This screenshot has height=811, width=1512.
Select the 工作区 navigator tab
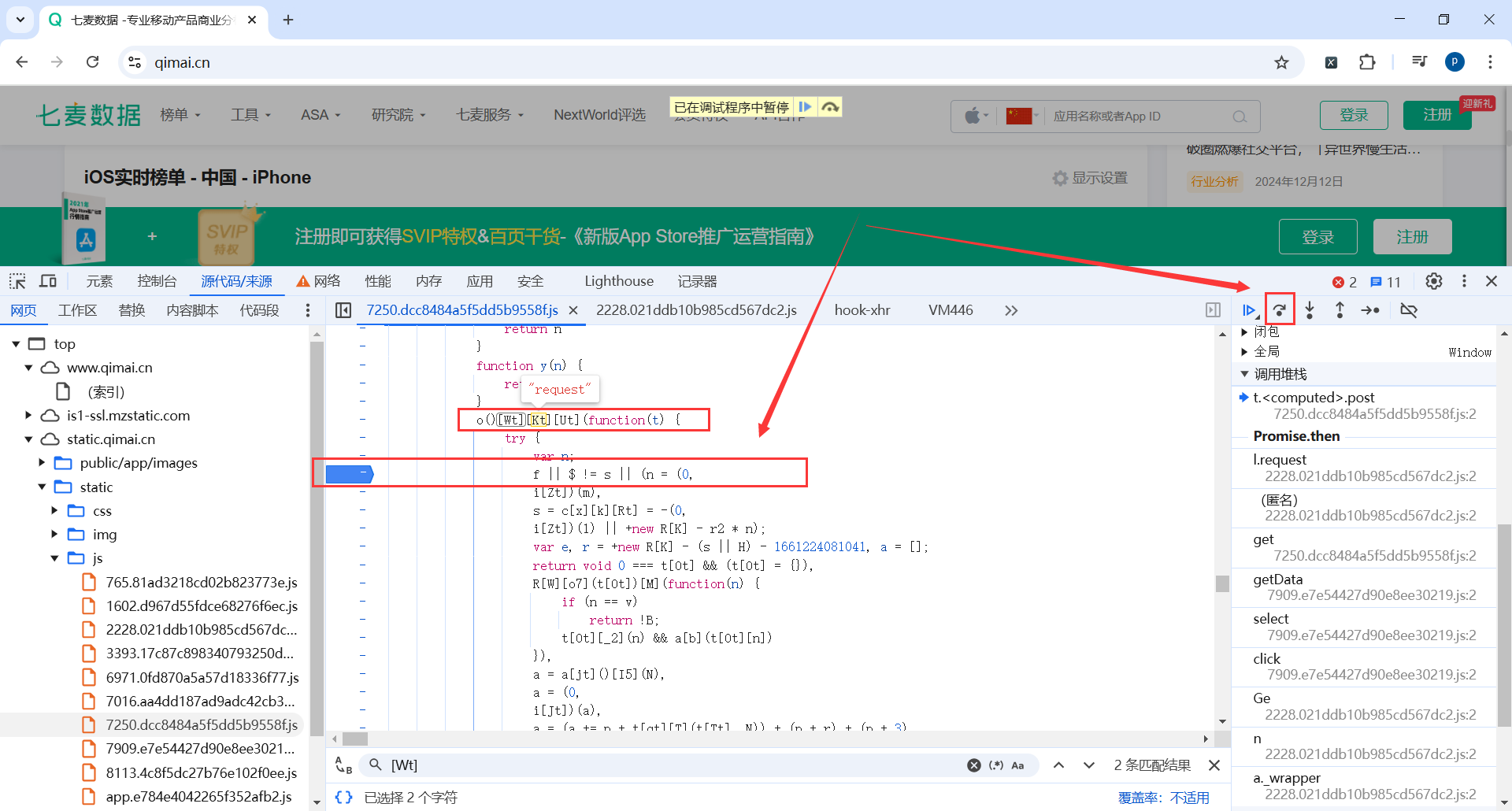[77, 310]
